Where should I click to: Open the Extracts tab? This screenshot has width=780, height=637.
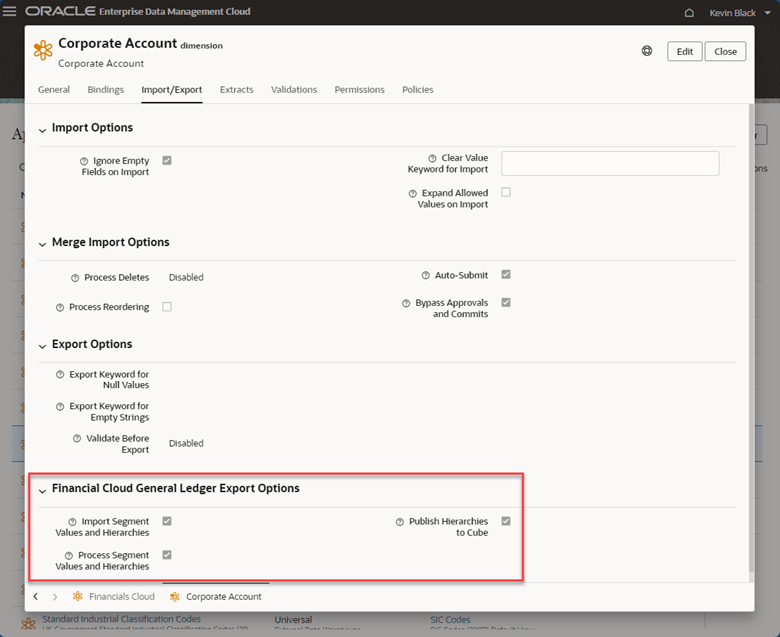click(237, 90)
